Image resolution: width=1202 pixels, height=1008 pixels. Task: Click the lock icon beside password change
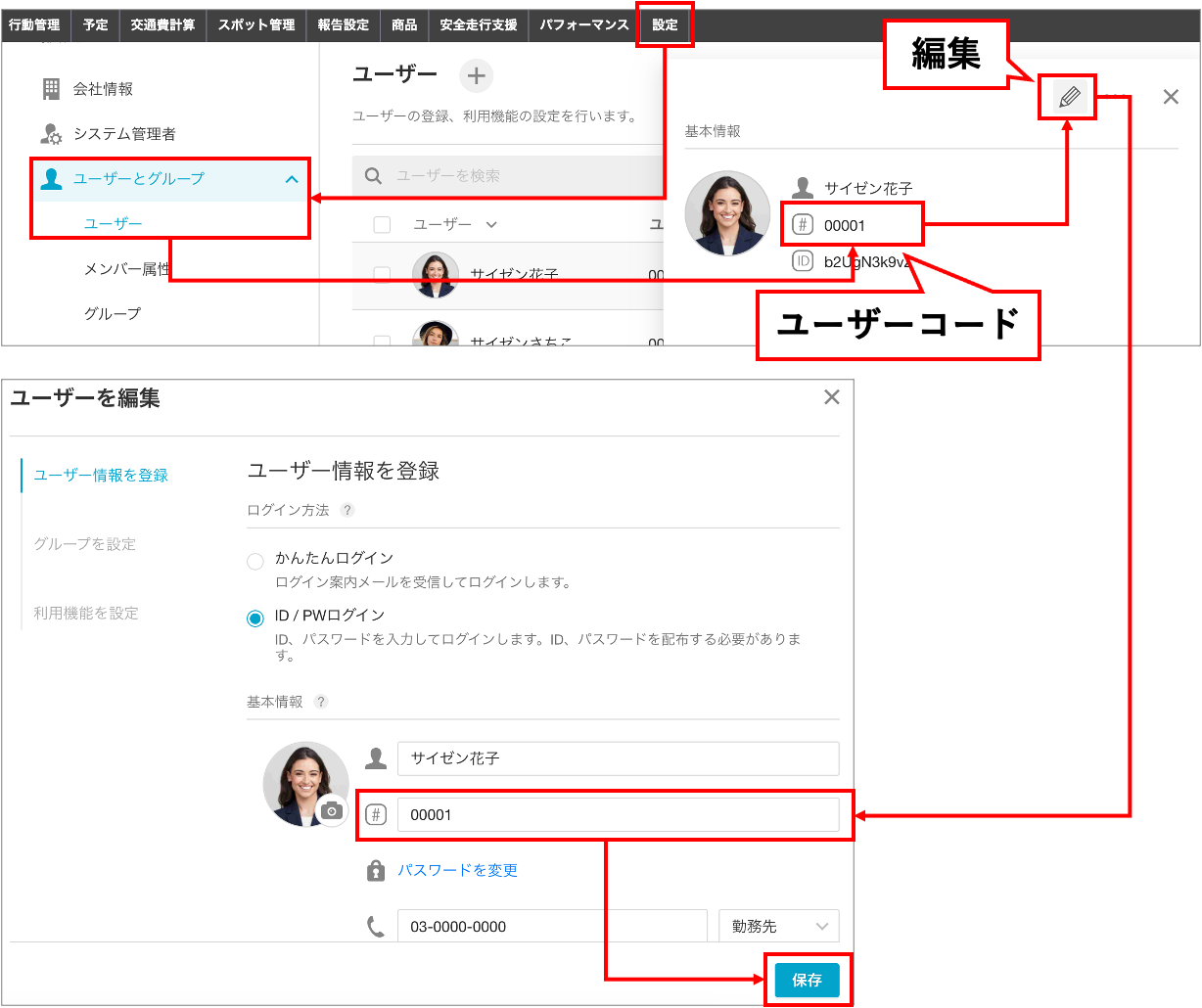pyautogui.click(x=376, y=870)
